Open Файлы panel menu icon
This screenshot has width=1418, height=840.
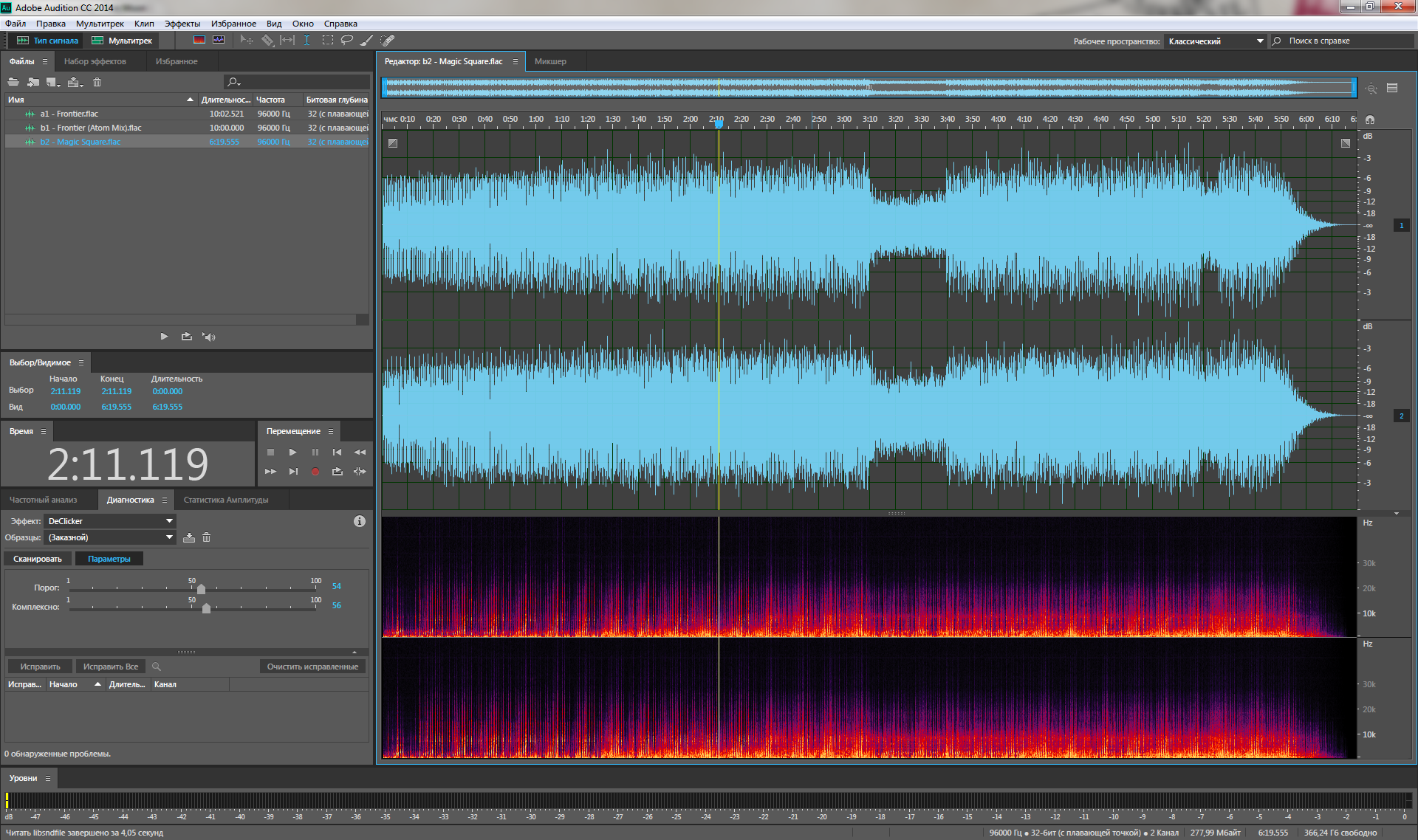coord(45,61)
